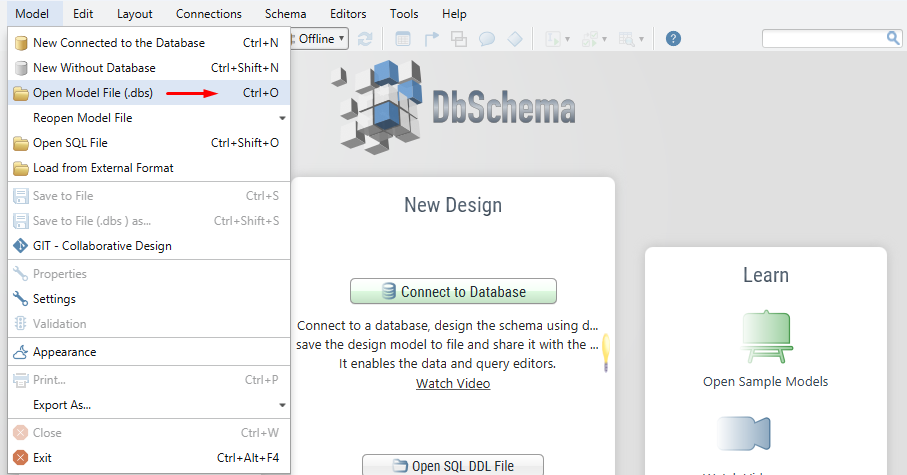Open the SQL run icon dropdown arrow
The width and height of the screenshot is (907, 475).
(567, 39)
